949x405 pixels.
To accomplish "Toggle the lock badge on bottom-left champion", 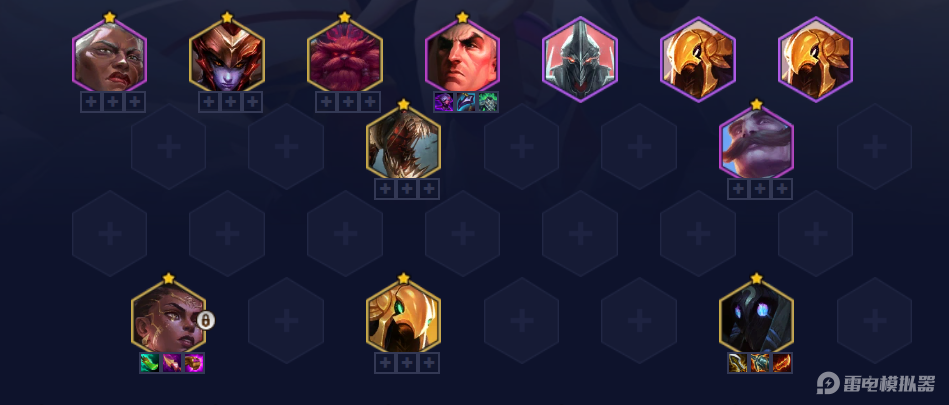I will tap(206, 320).
